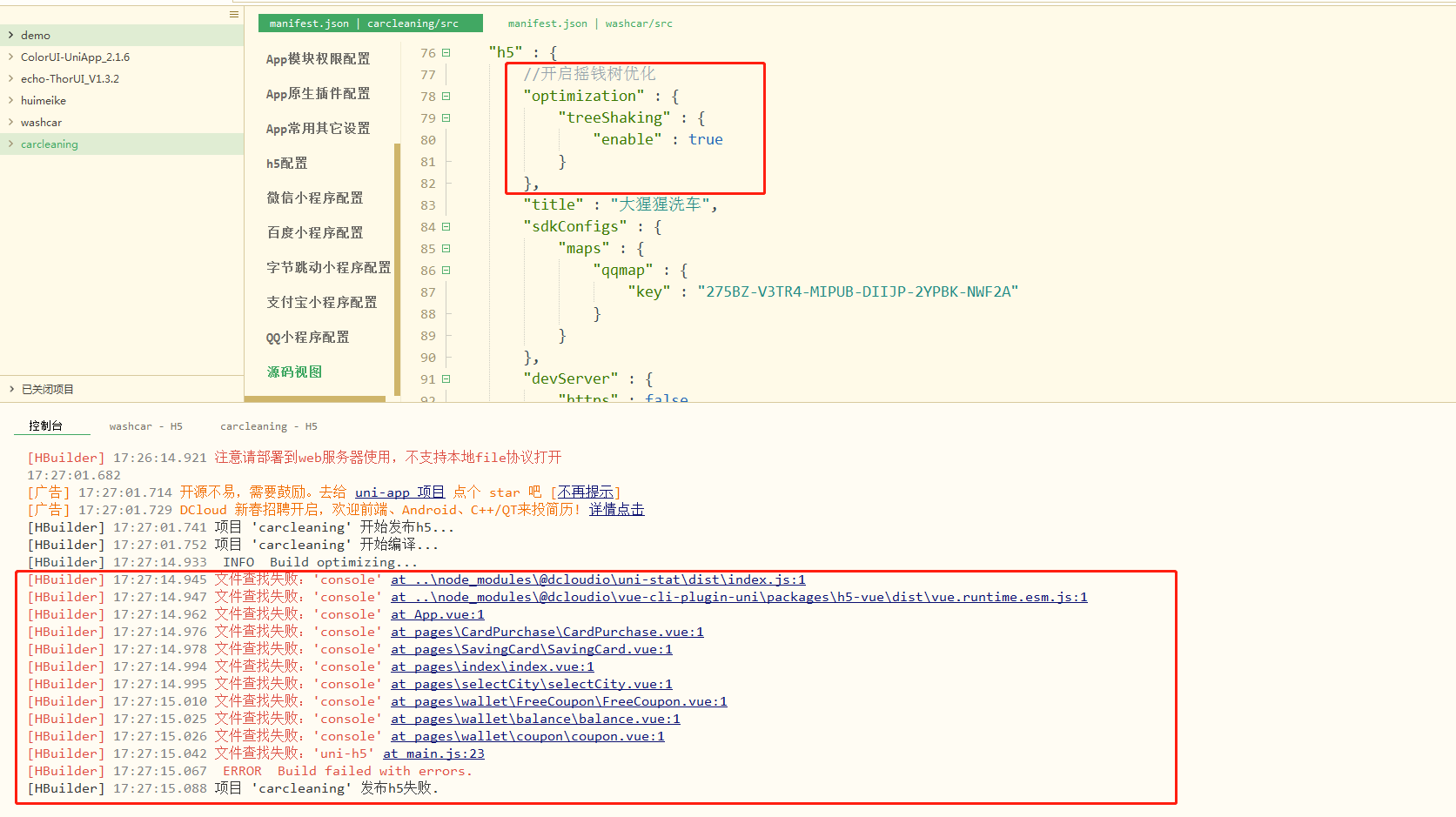The image size is (1456, 817).
Task: Open the washcar - H5 console tab
Action: point(145,426)
